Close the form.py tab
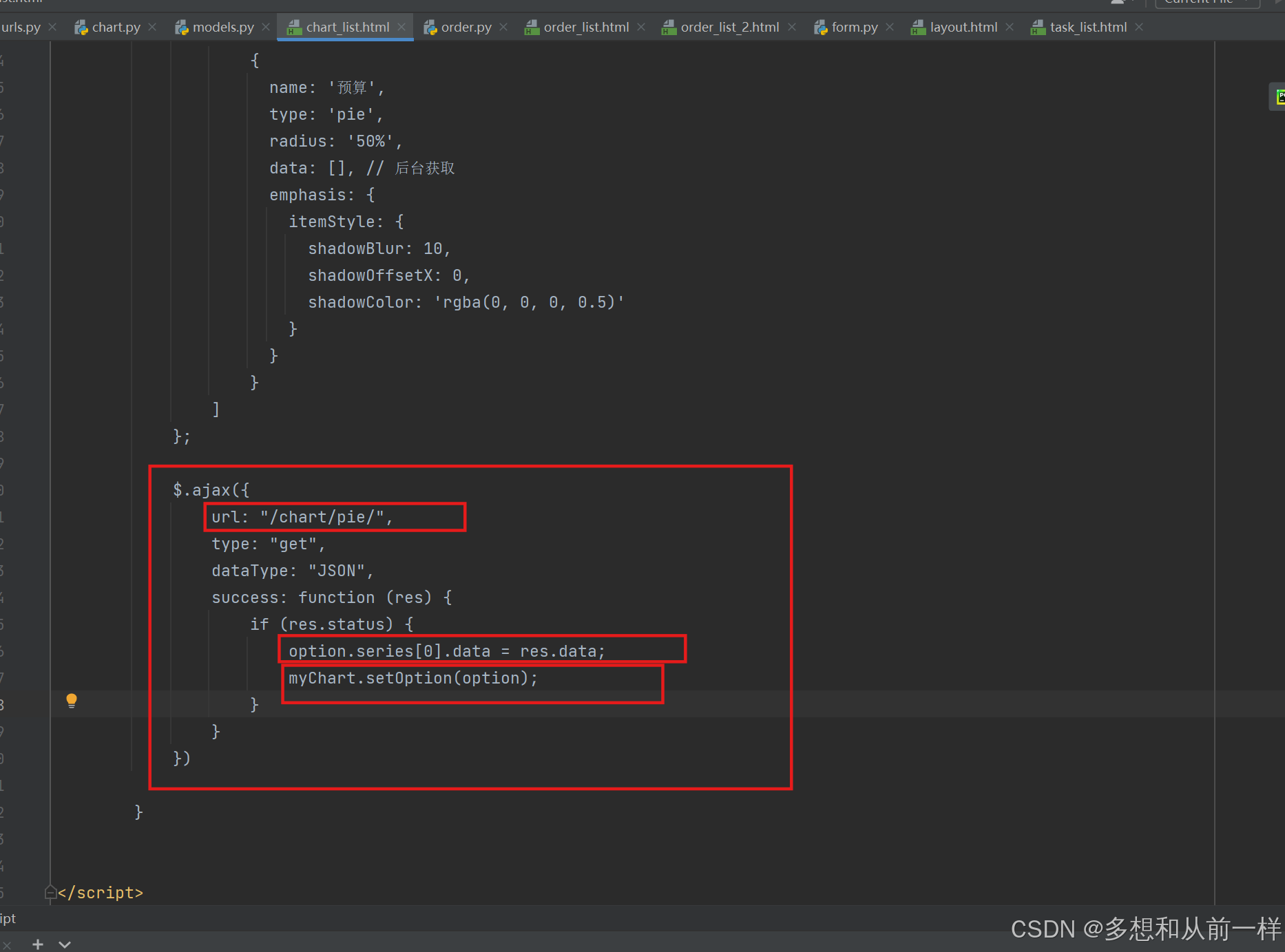This screenshot has height=952, width=1285. 890,27
